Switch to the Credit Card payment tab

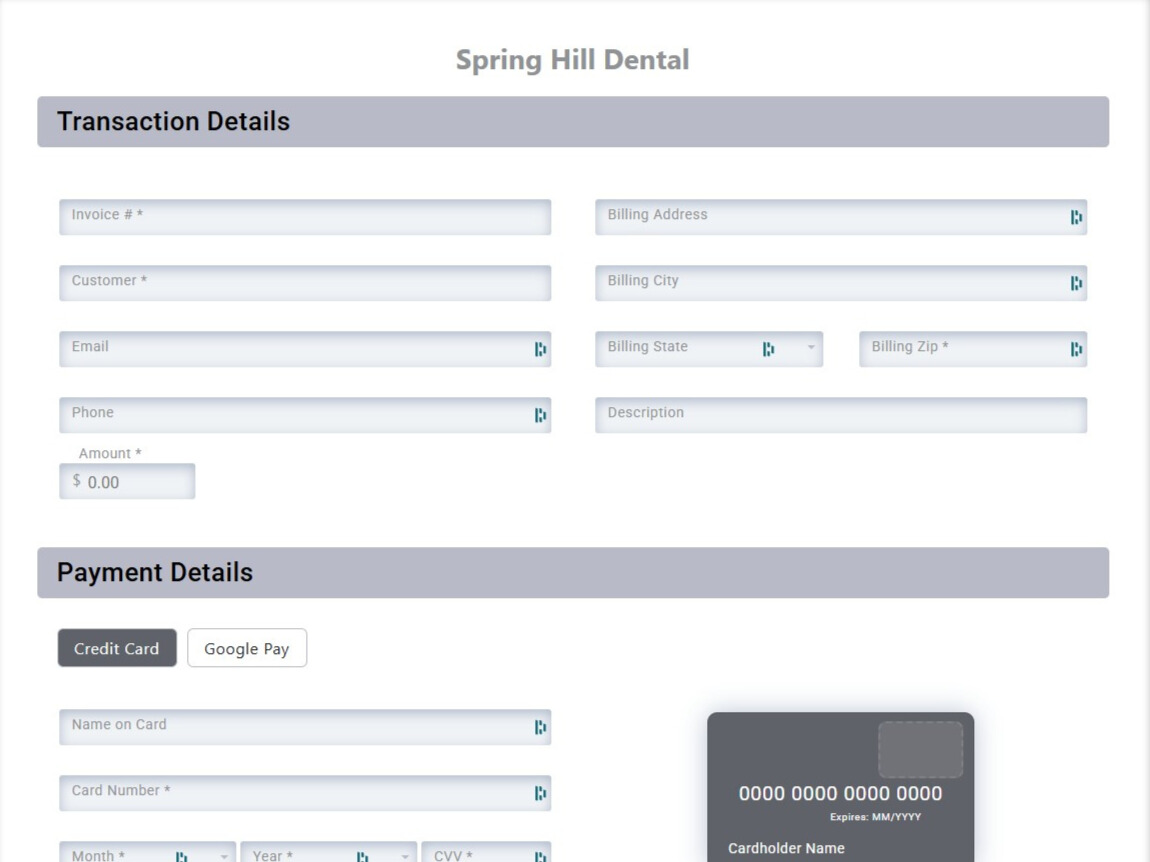117,648
